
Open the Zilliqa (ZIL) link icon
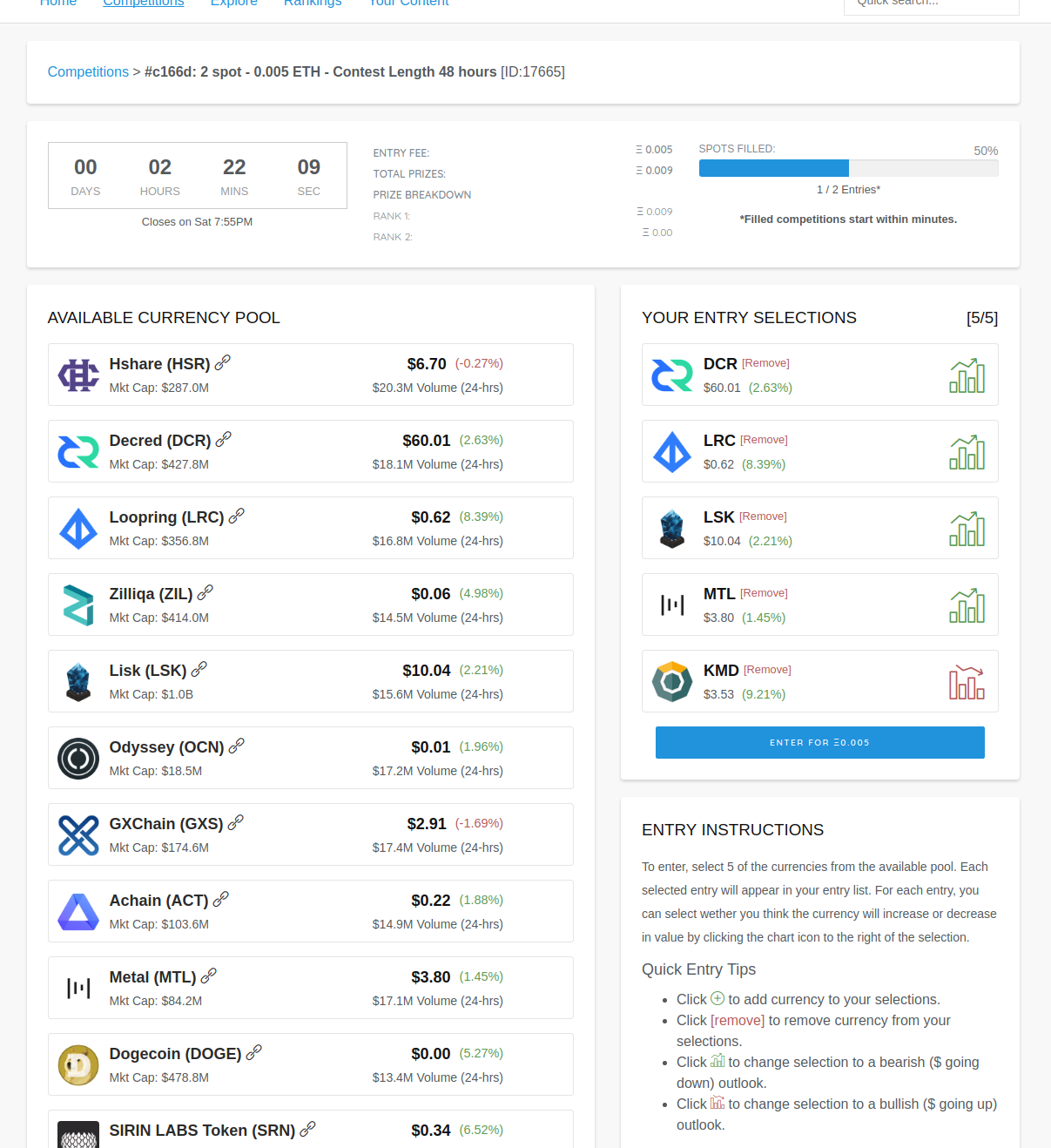pyautogui.click(x=205, y=592)
